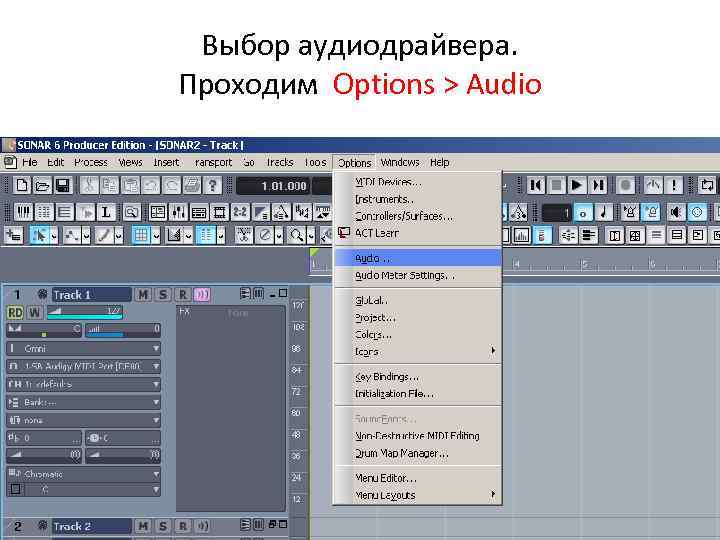Screen dimensions: 720x540
Task: Open the Piano Roll view icon
Action: click(x=23, y=212)
